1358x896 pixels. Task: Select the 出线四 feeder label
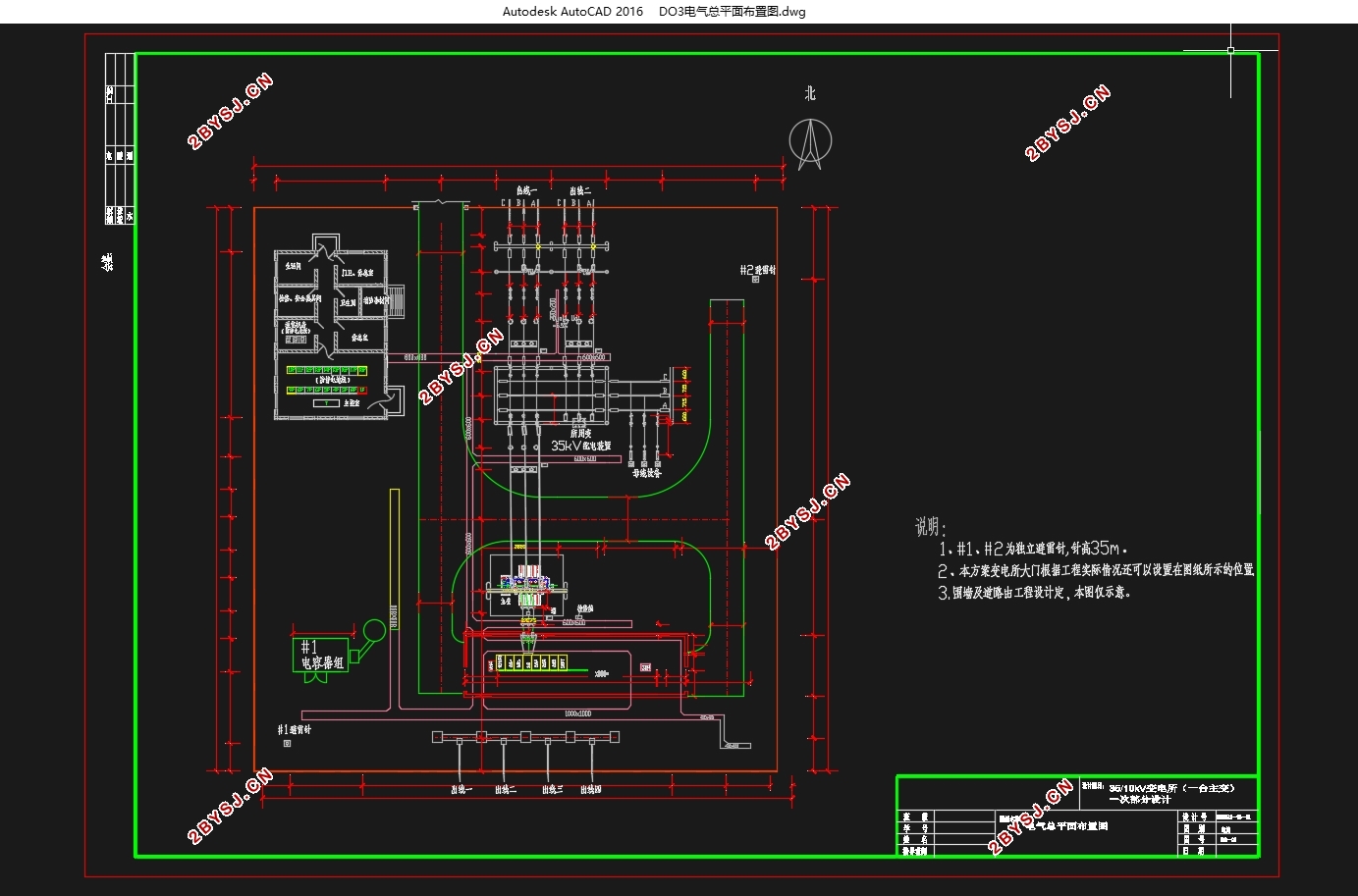[590, 789]
